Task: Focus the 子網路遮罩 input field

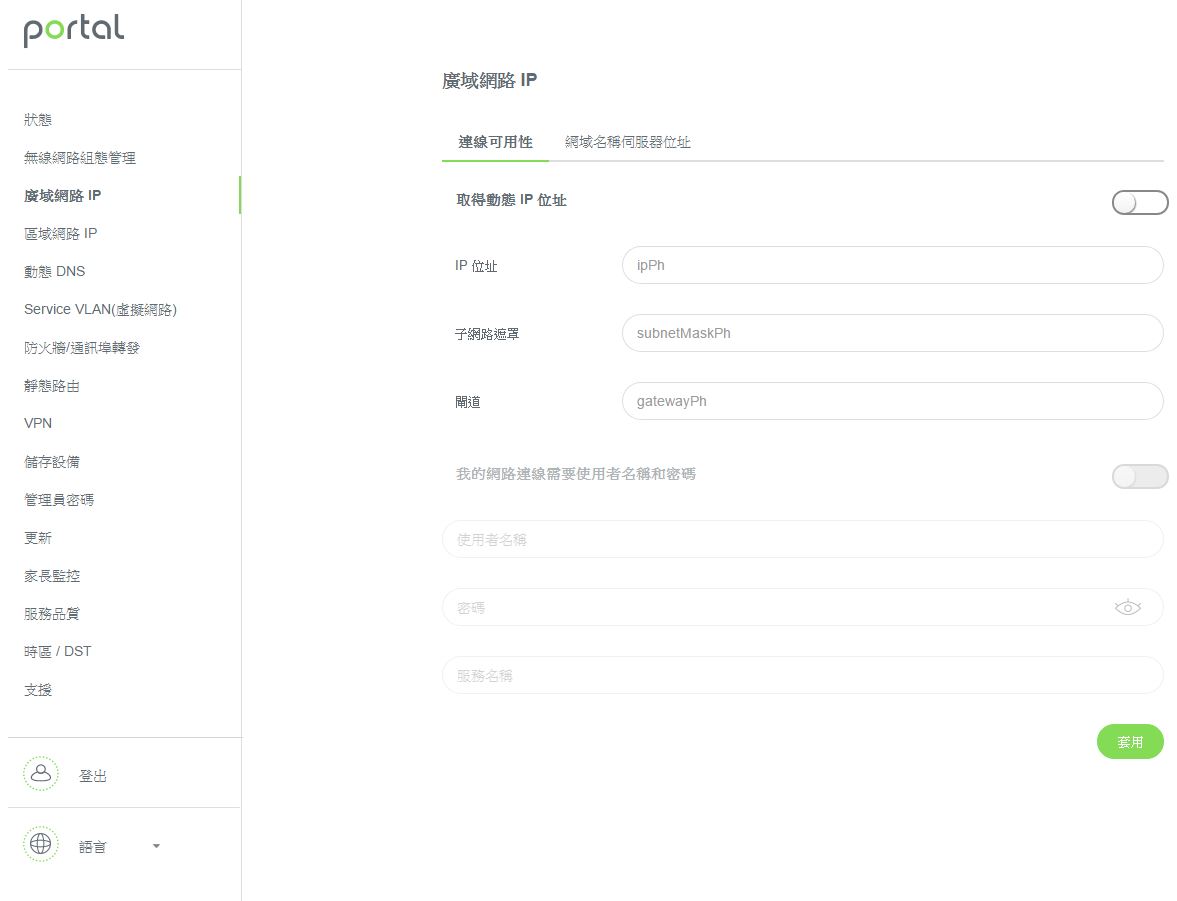Action: coord(893,333)
